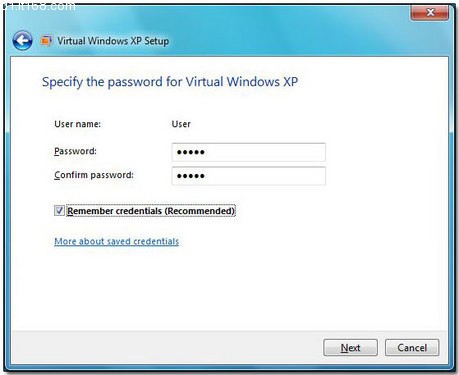459x375 pixels.
Task: Click the Specify the password heading
Action: 170,82
